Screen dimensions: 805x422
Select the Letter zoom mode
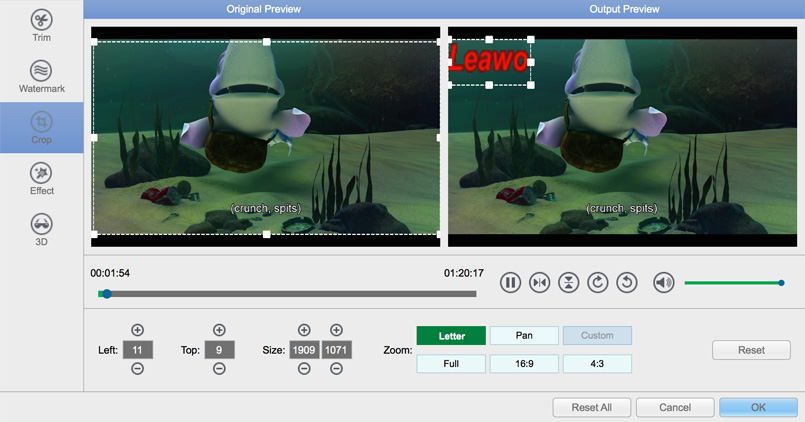[x=451, y=336]
